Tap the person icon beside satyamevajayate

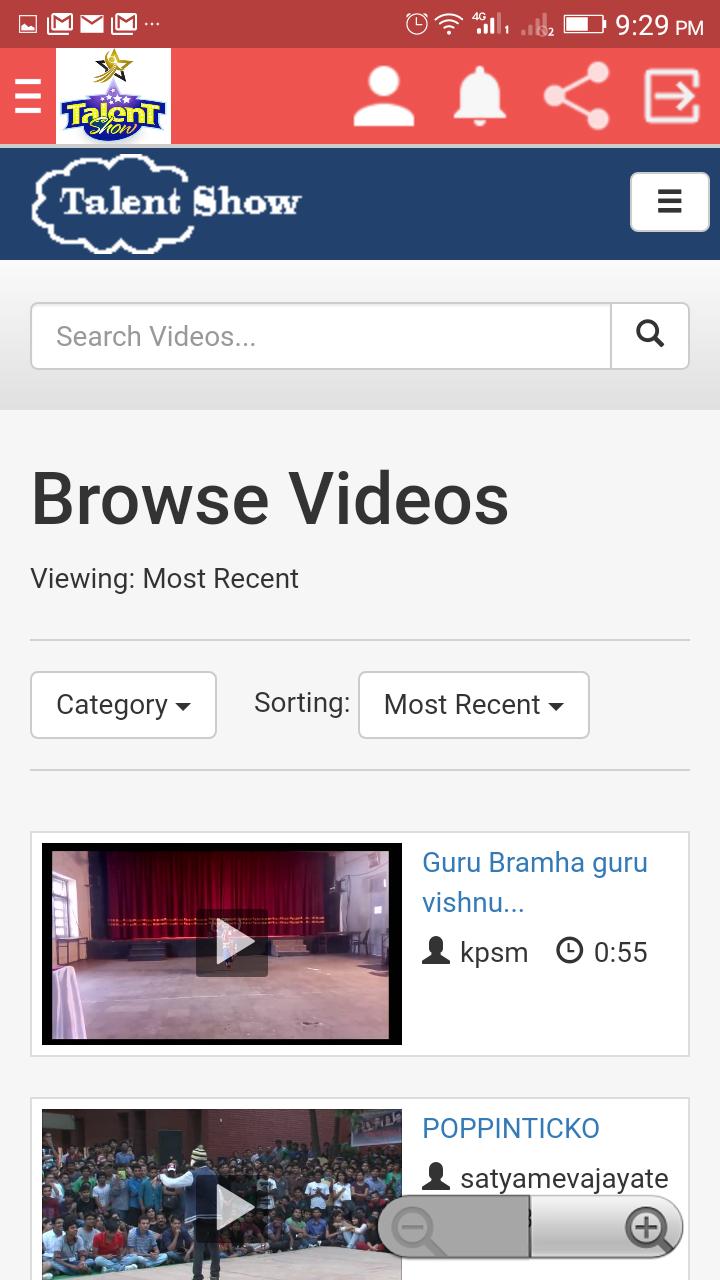436,1177
